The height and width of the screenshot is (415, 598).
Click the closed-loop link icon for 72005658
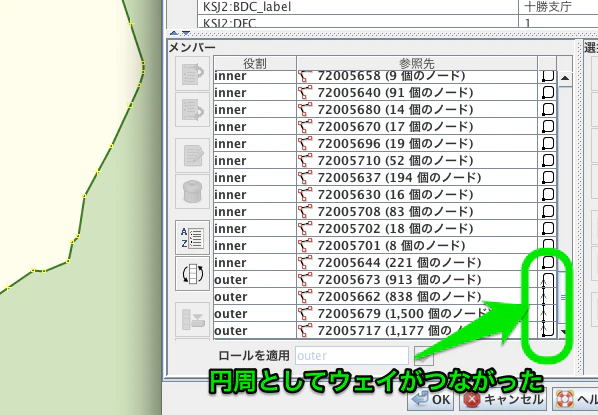(547, 76)
